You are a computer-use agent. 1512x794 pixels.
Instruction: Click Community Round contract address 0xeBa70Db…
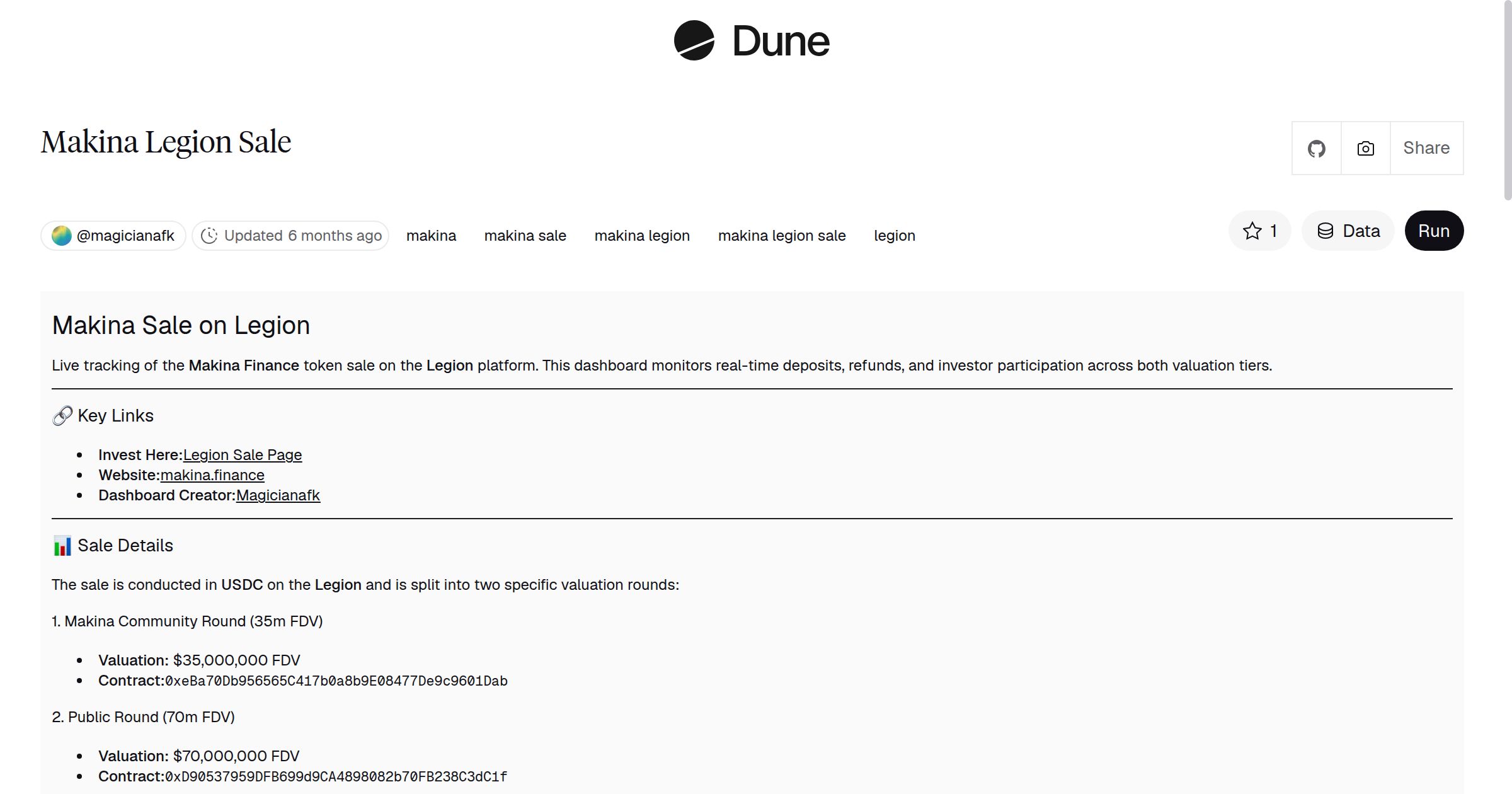pos(336,681)
